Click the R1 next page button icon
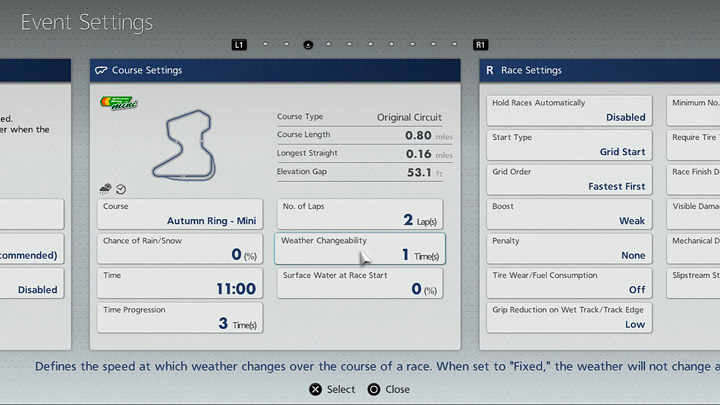The width and height of the screenshot is (720, 405). [480, 45]
